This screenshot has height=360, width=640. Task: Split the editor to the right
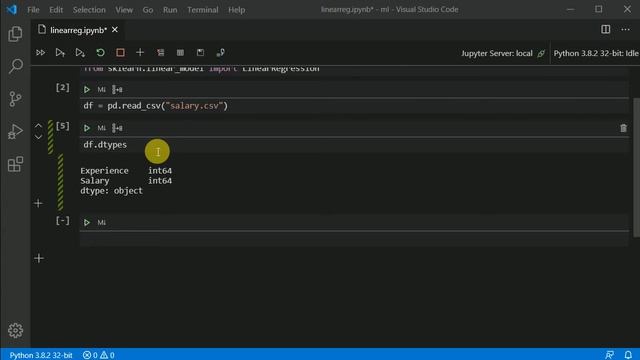606,29
